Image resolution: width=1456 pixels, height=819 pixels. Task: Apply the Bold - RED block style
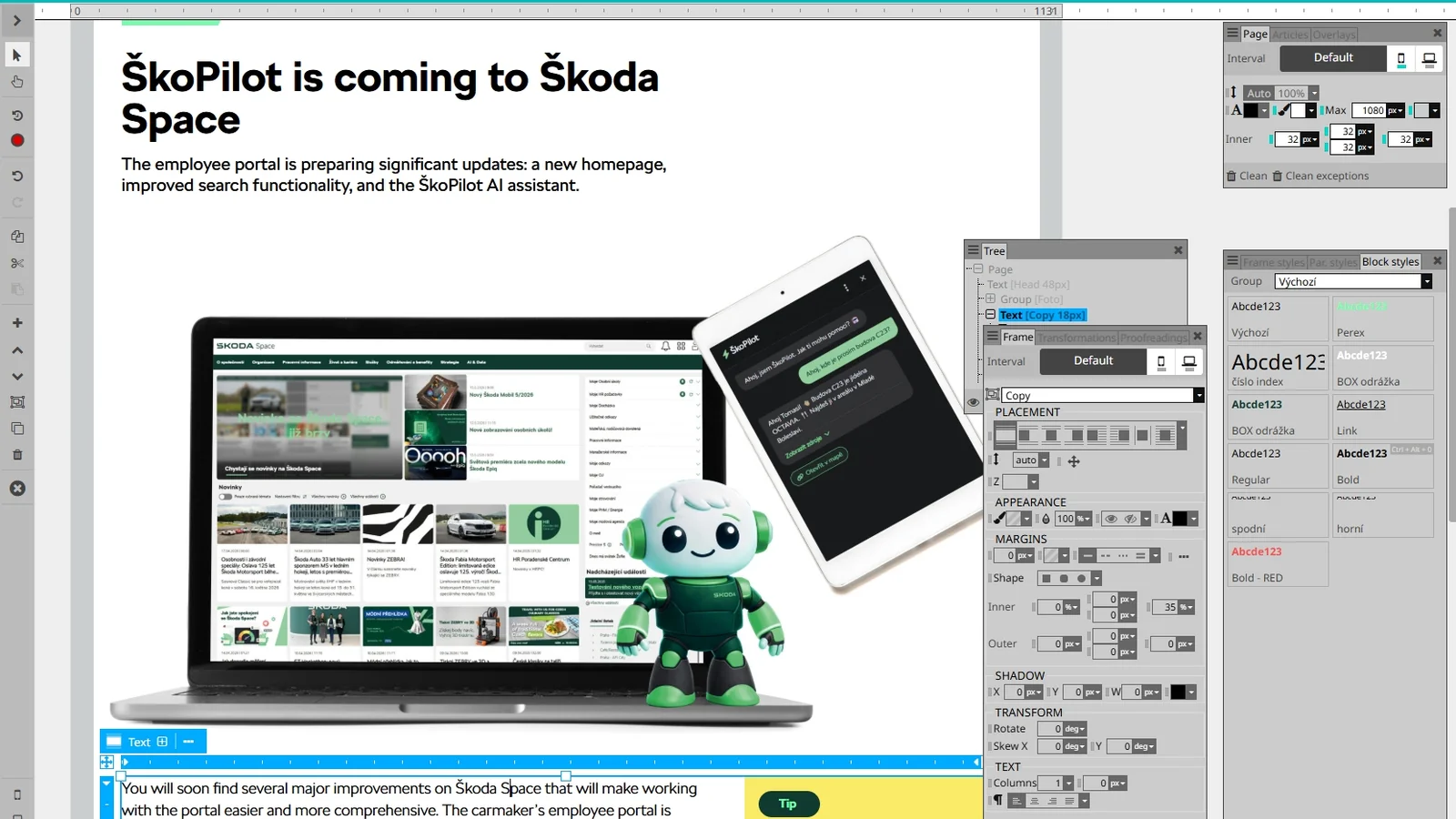point(1278,564)
